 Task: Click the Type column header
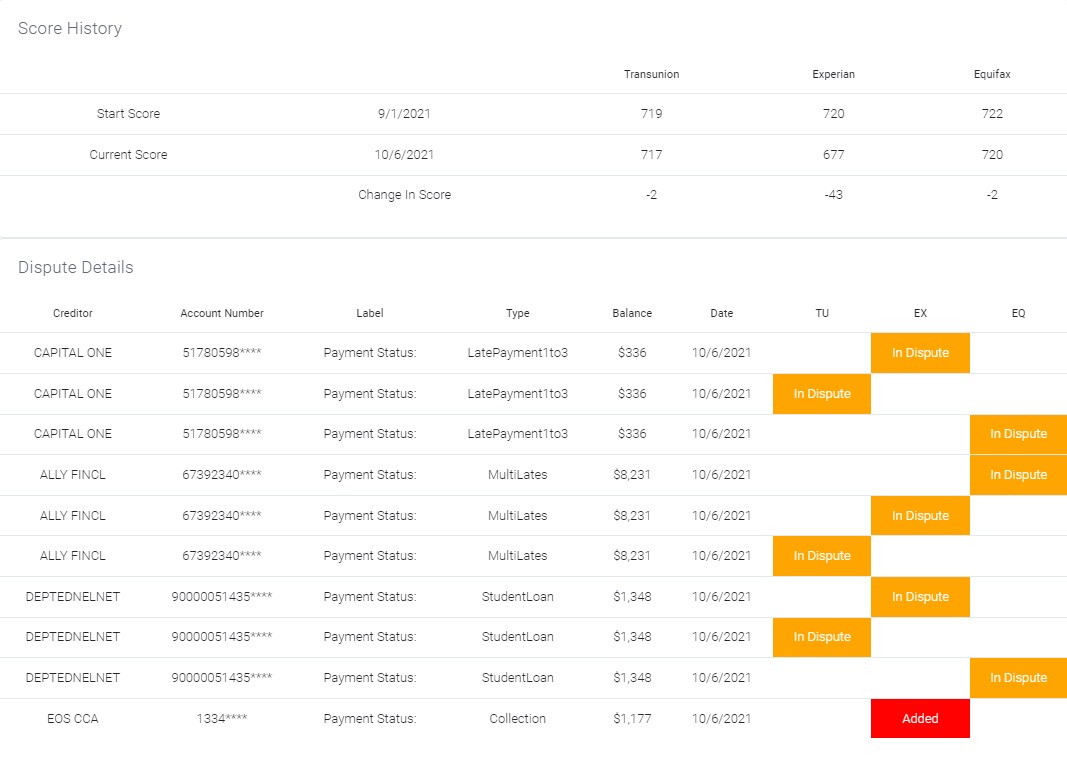click(x=518, y=313)
